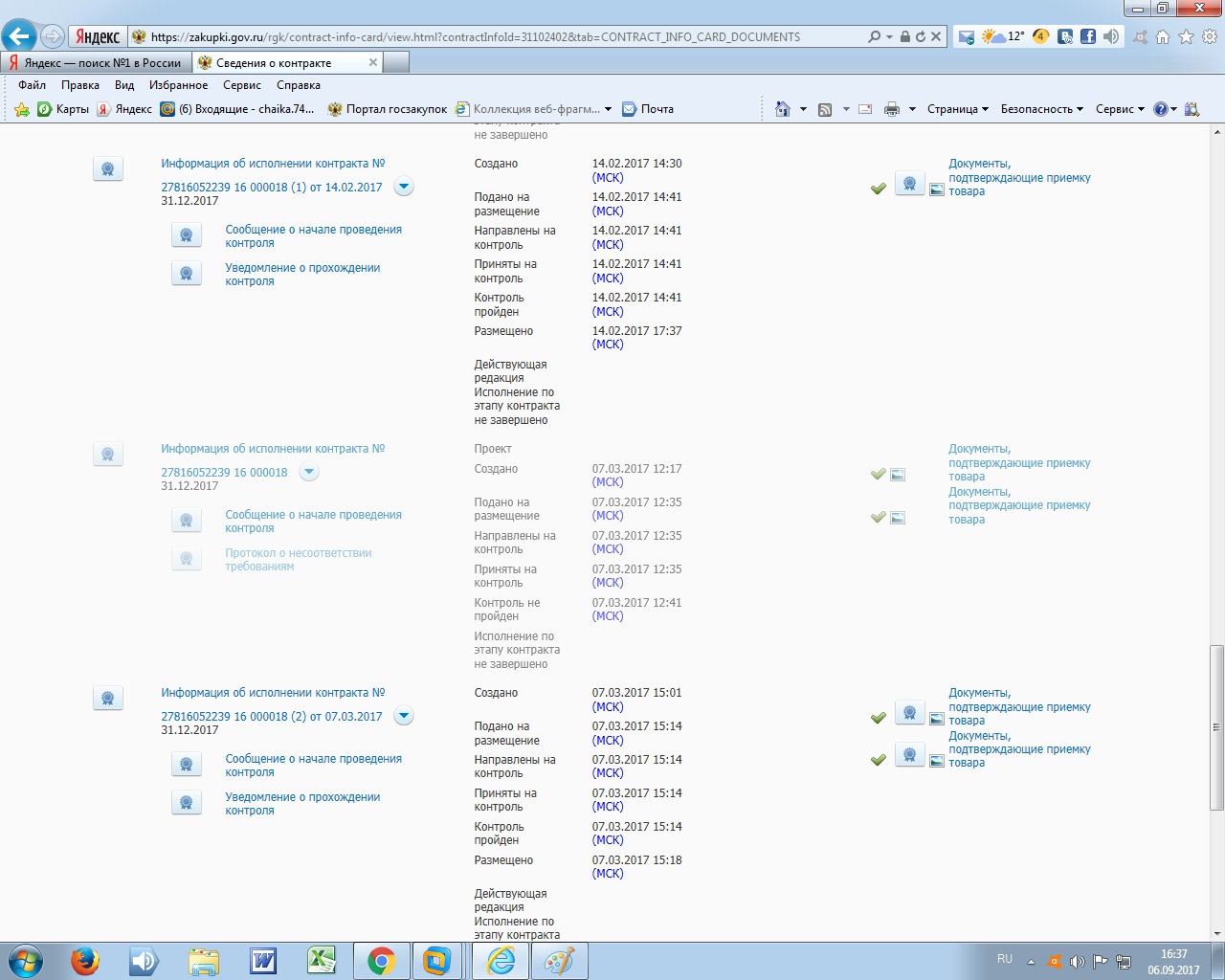1225x980 pixels.
Task: Open the Безопасность dropdown menu
Action: [1041, 109]
